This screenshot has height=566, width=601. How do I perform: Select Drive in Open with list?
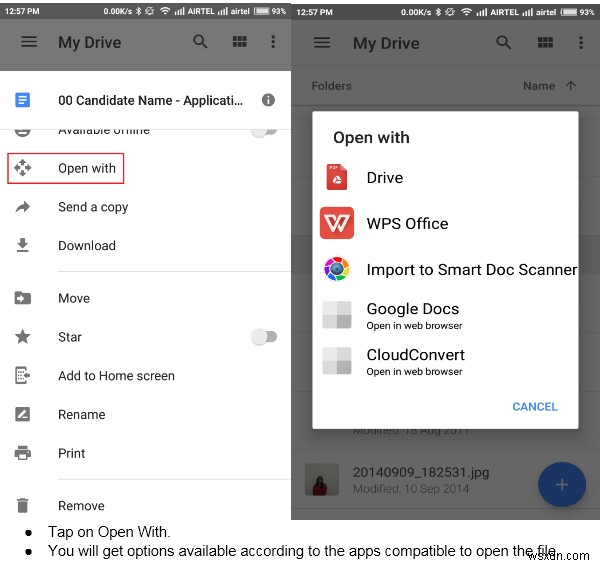tap(445, 177)
